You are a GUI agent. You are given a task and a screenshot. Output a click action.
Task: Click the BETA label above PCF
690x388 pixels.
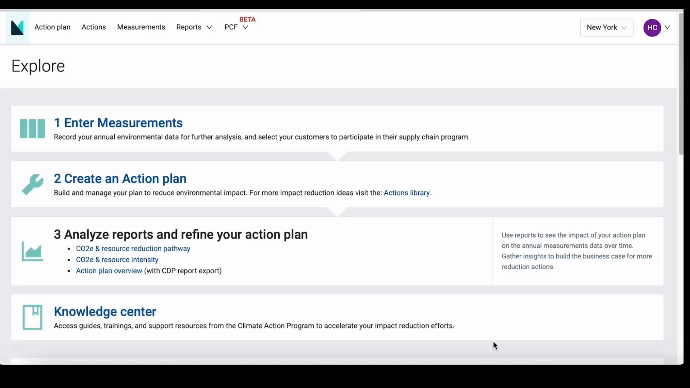[x=247, y=19]
